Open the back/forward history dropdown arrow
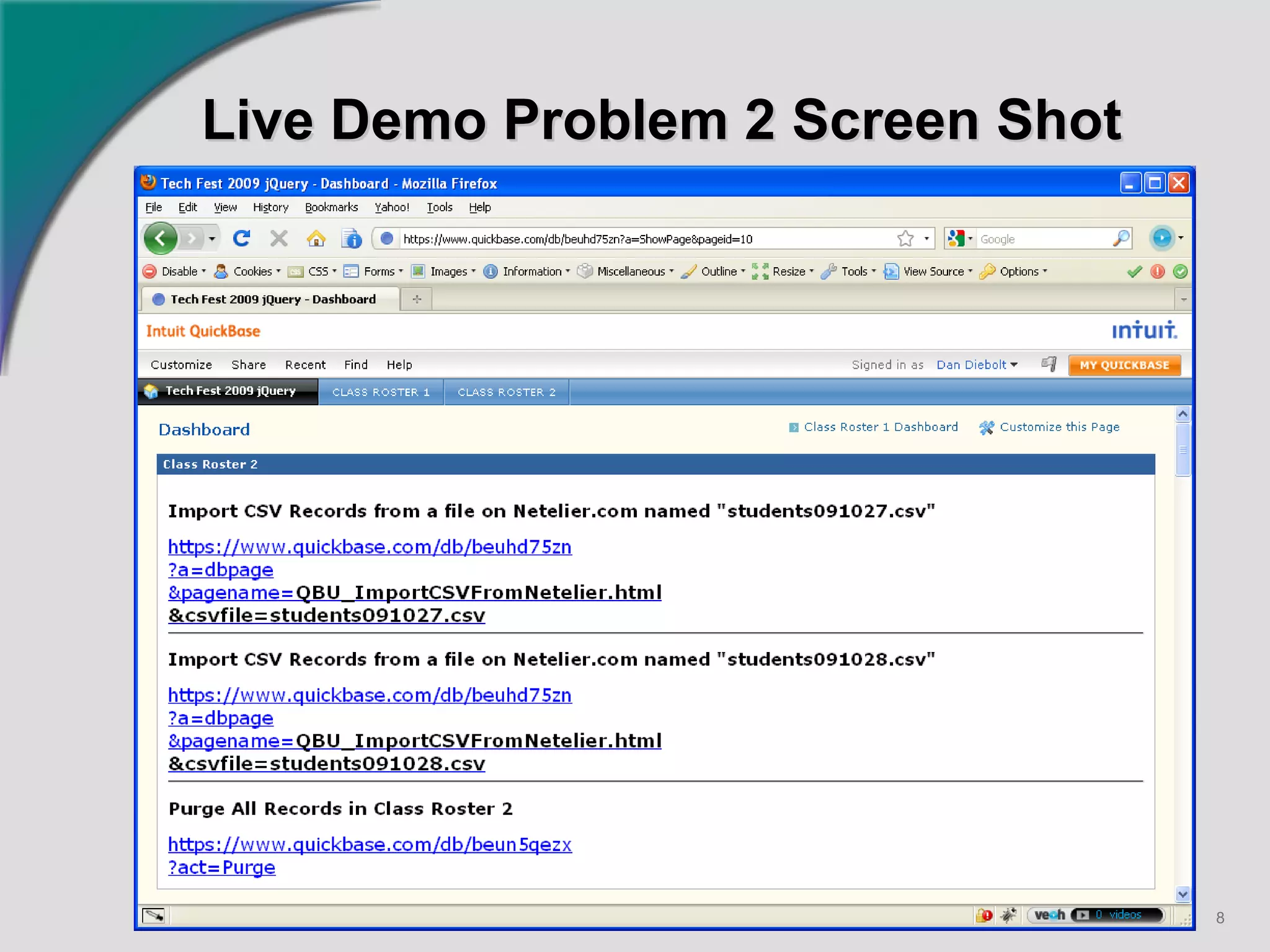 click(x=211, y=239)
